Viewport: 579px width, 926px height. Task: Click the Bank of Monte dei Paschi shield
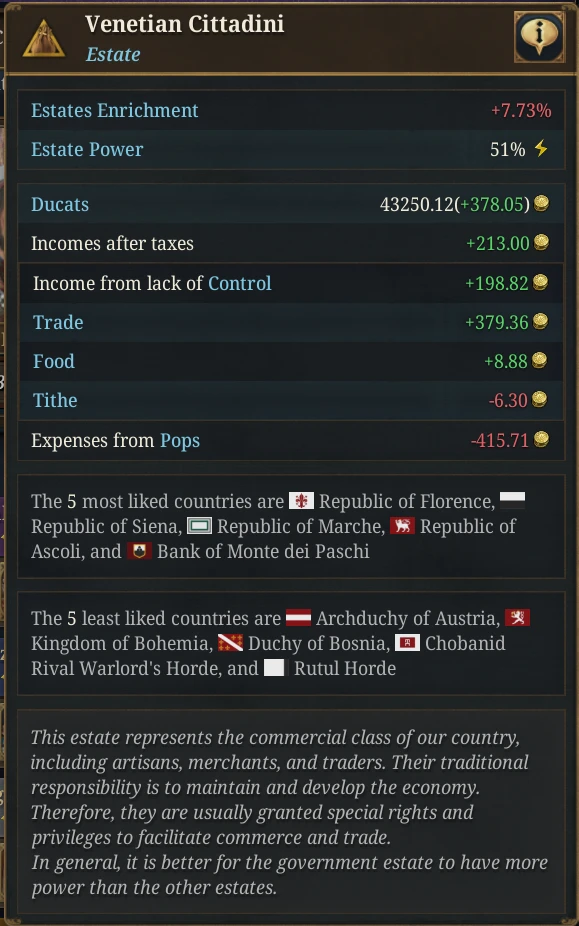click(139, 550)
